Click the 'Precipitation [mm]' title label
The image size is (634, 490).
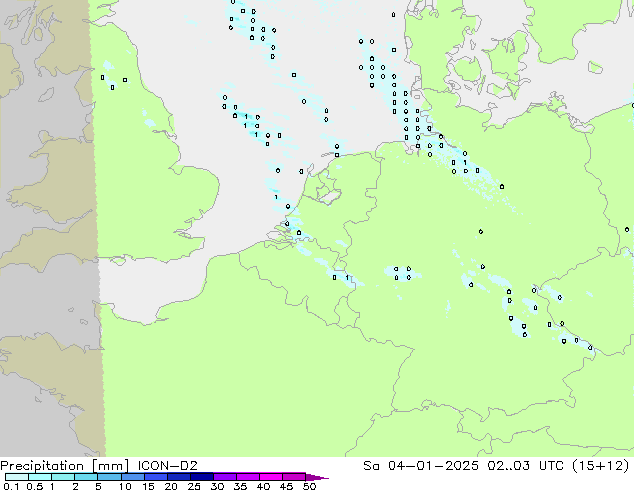click(65, 466)
